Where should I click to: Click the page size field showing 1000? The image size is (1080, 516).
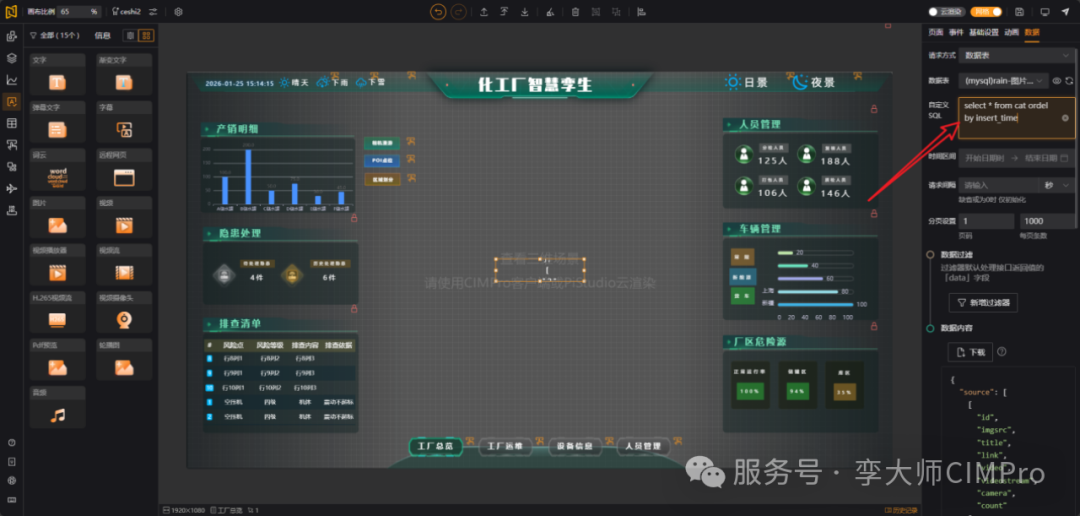tap(1046, 221)
